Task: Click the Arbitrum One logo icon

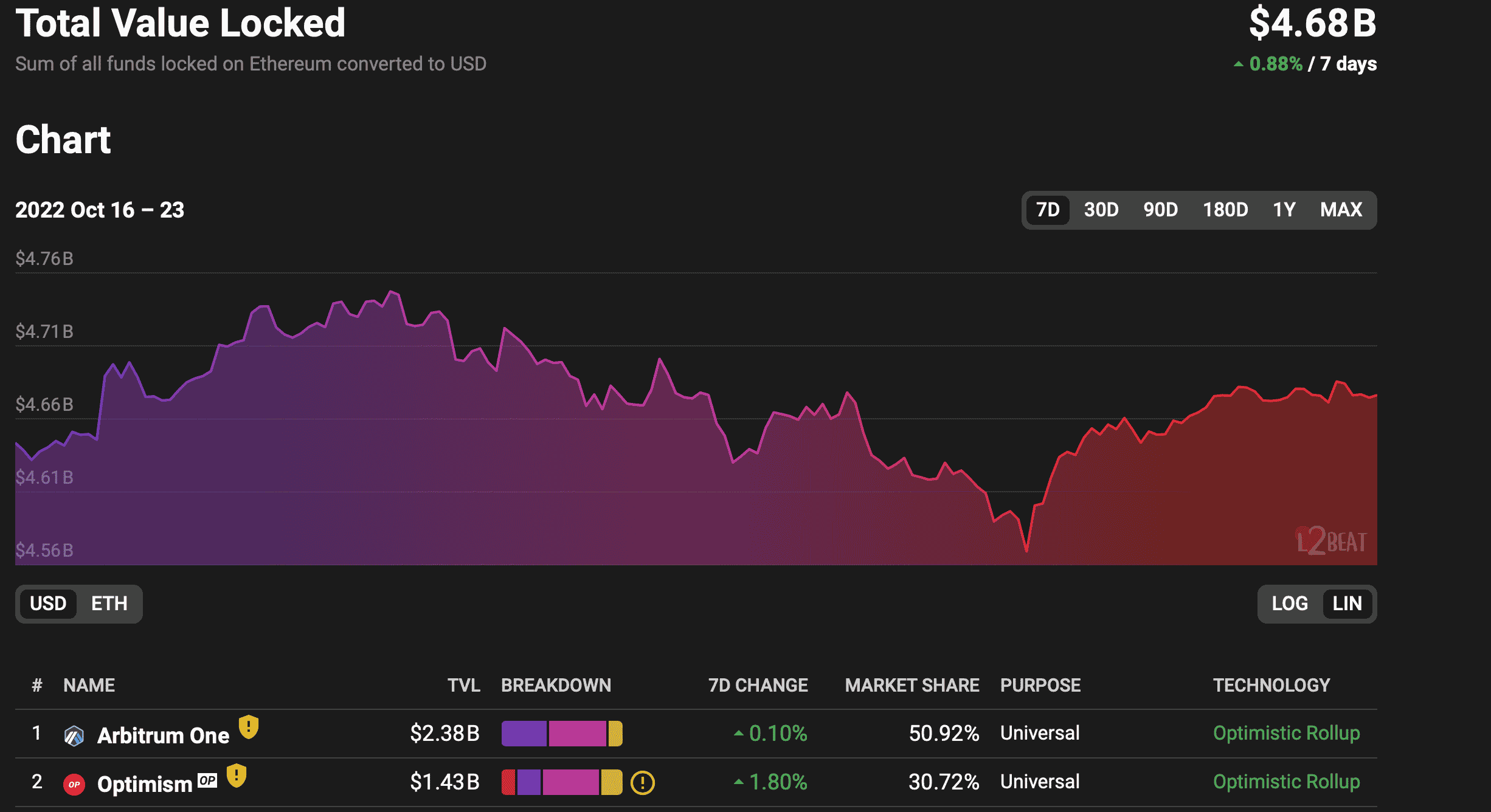Action: (74, 735)
